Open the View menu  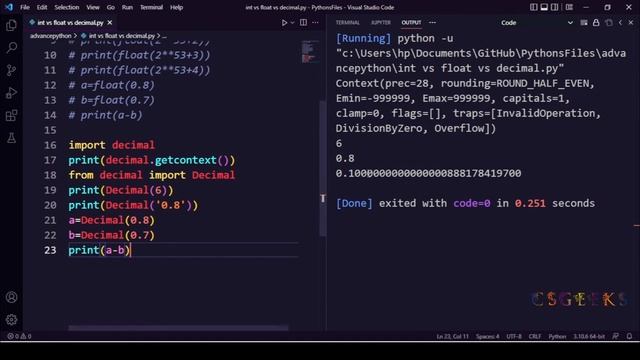point(93,7)
